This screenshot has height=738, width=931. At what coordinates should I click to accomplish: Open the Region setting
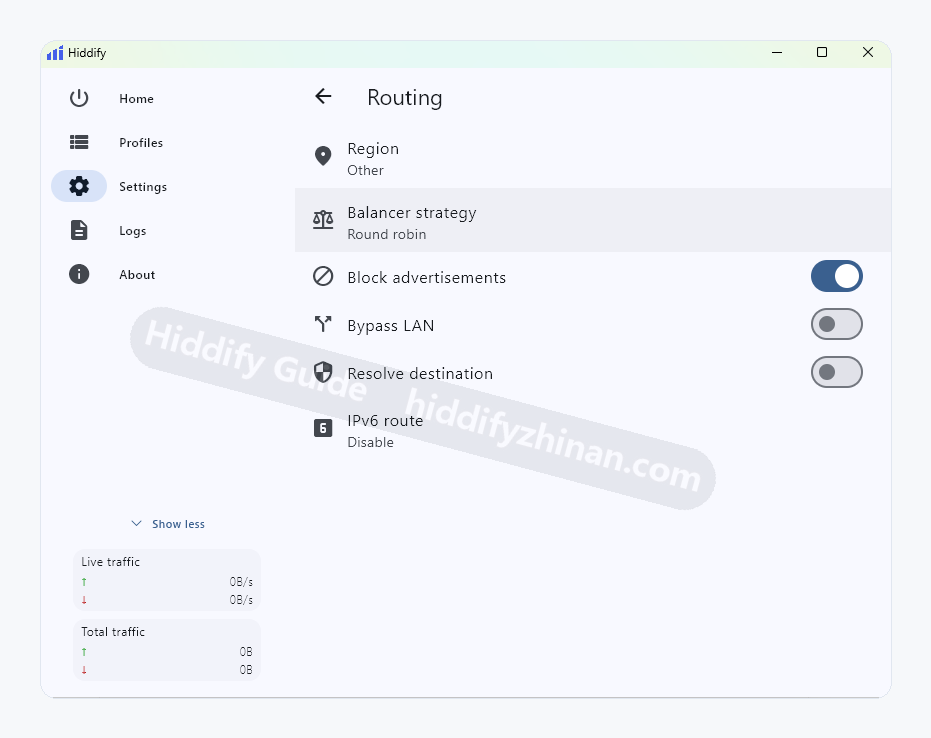point(593,159)
